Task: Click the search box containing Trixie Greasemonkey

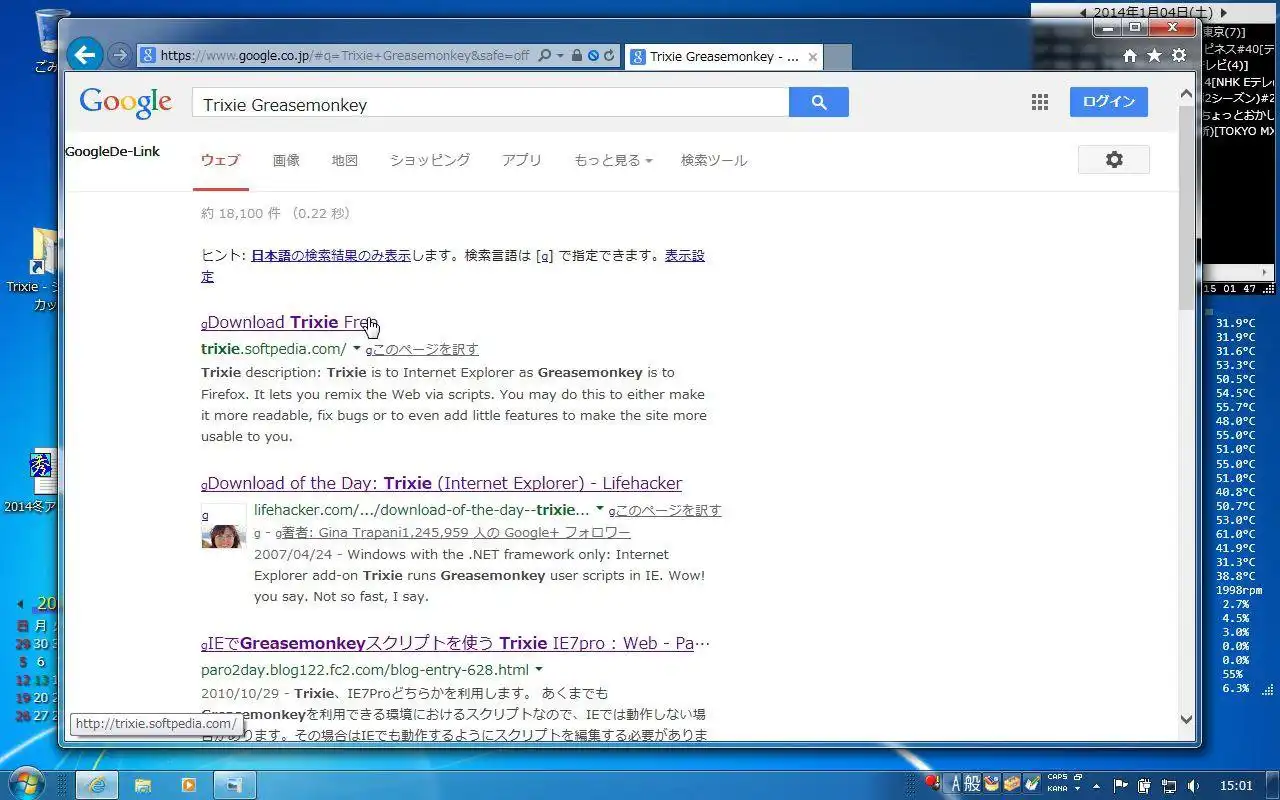Action: coord(490,103)
